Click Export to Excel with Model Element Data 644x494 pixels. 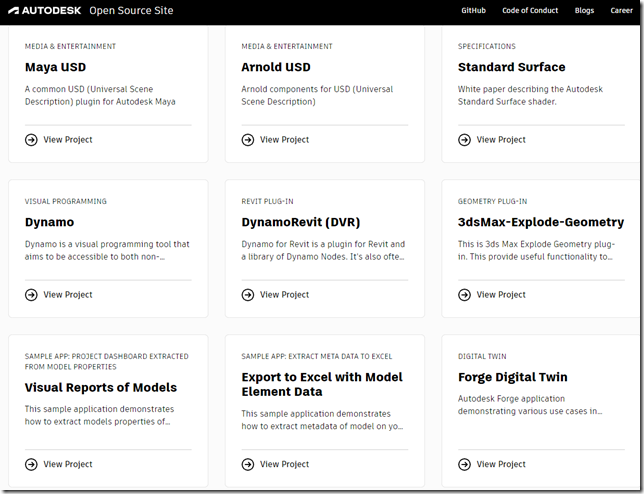click(322, 384)
